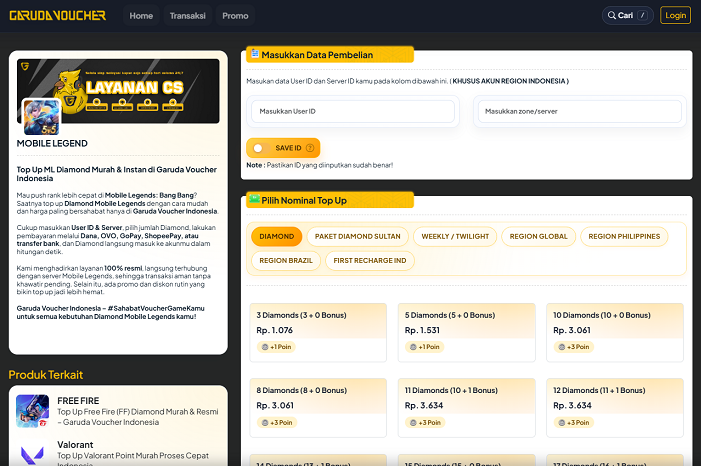Viewport: 701px width, 466px height.
Task: Open the Valorant related product link
Action: click(118, 454)
